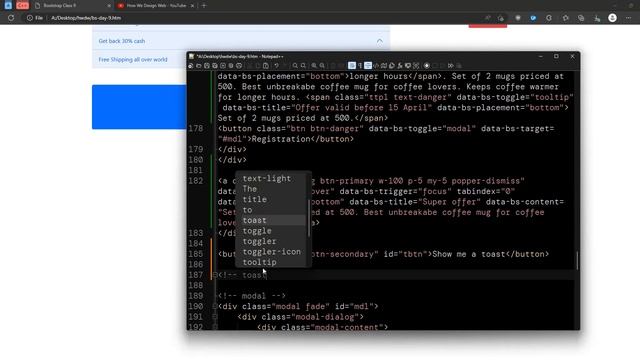The image size is (640, 360).
Task: Start macro recording in Notepad++ toolbar
Action: (427, 66)
